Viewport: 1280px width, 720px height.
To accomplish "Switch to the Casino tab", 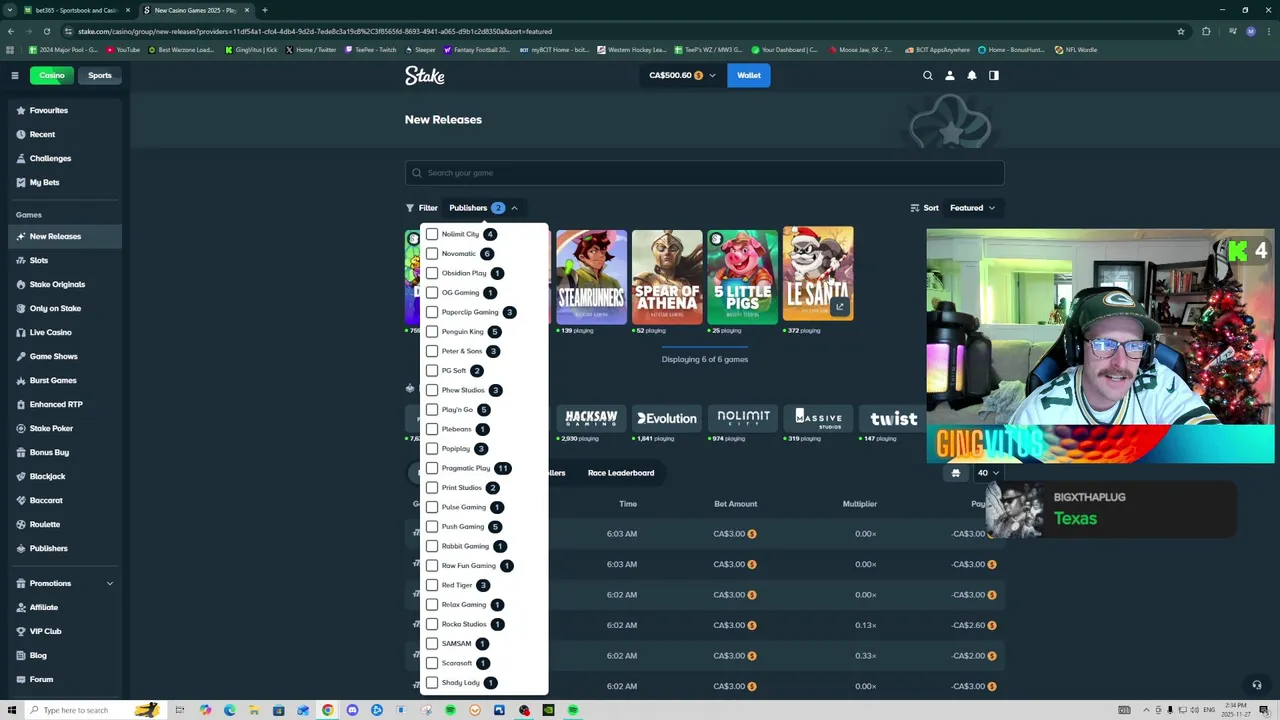I will pos(52,75).
